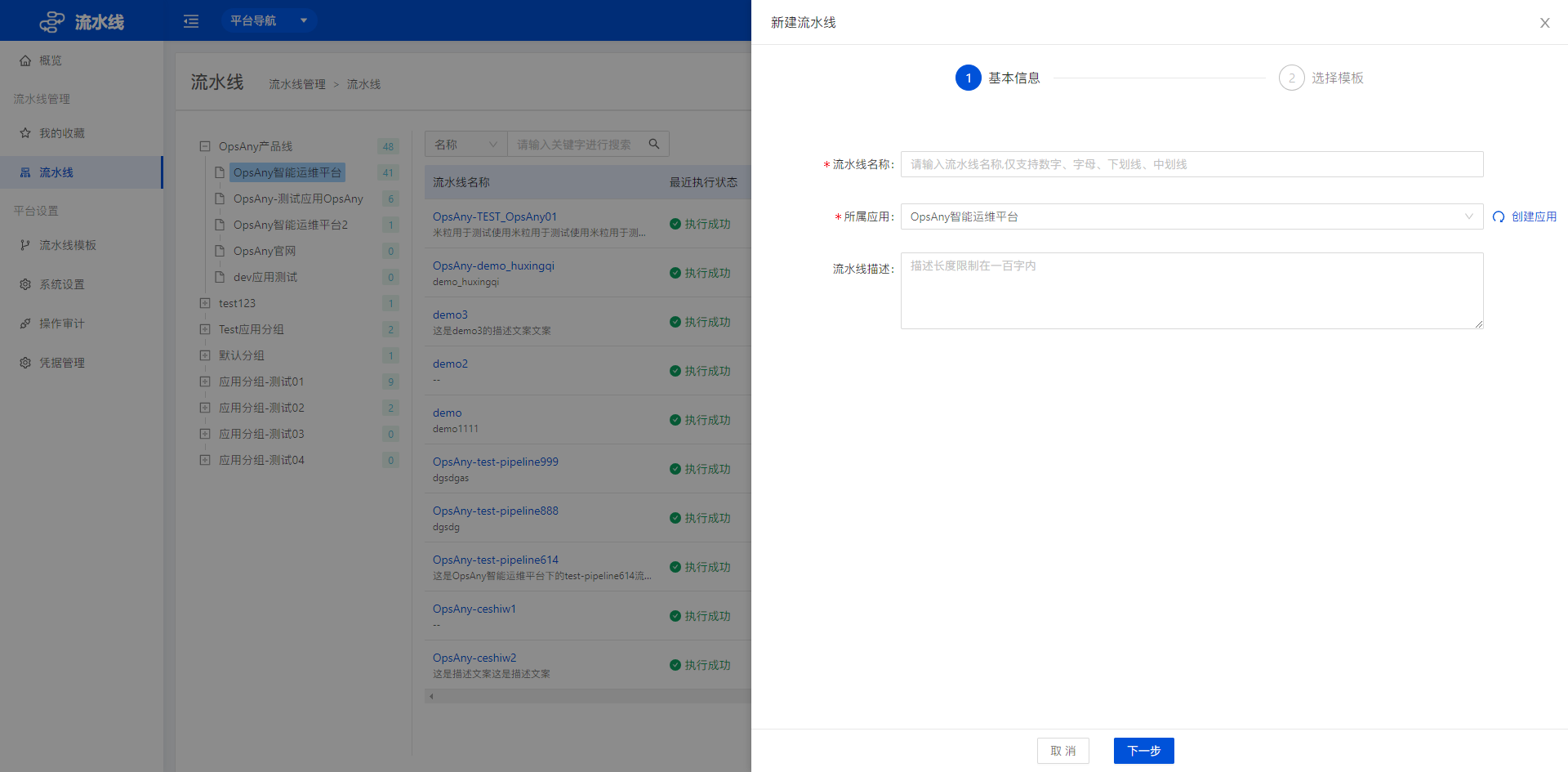
Task: Expand the 应用分组-测试01 node
Action: tap(205, 382)
